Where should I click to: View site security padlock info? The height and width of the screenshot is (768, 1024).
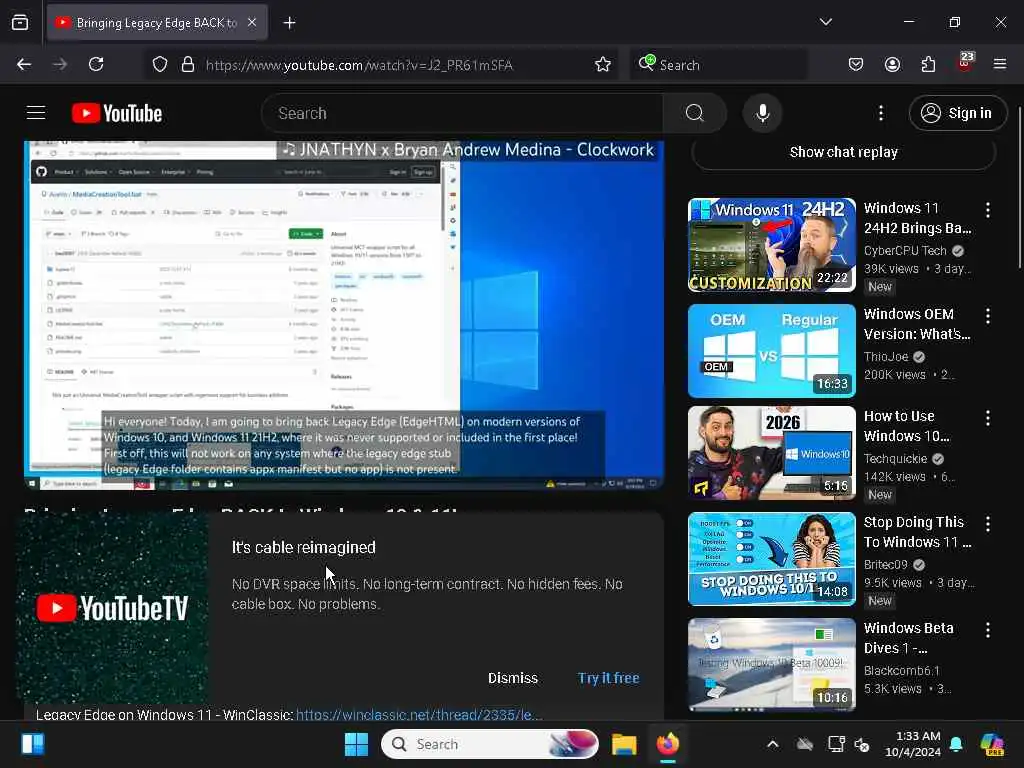[x=188, y=65]
